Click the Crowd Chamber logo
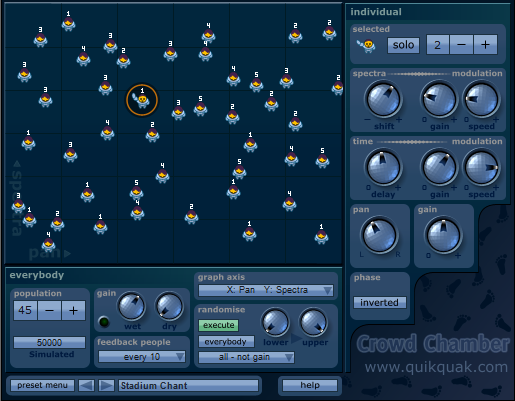 pos(433,344)
